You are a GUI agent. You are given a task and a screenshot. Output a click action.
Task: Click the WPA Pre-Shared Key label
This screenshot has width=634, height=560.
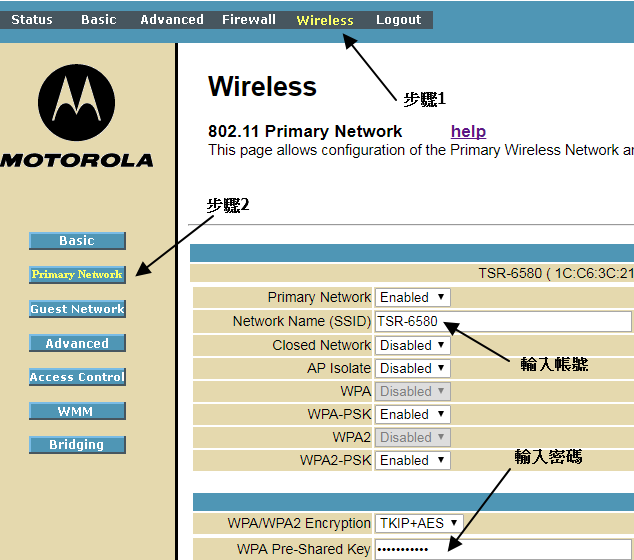pyautogui.click(x=303, y=549)
